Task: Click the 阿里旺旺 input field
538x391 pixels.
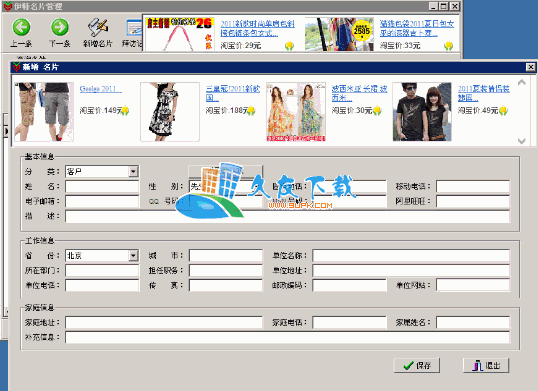Action: click(473, 201)
